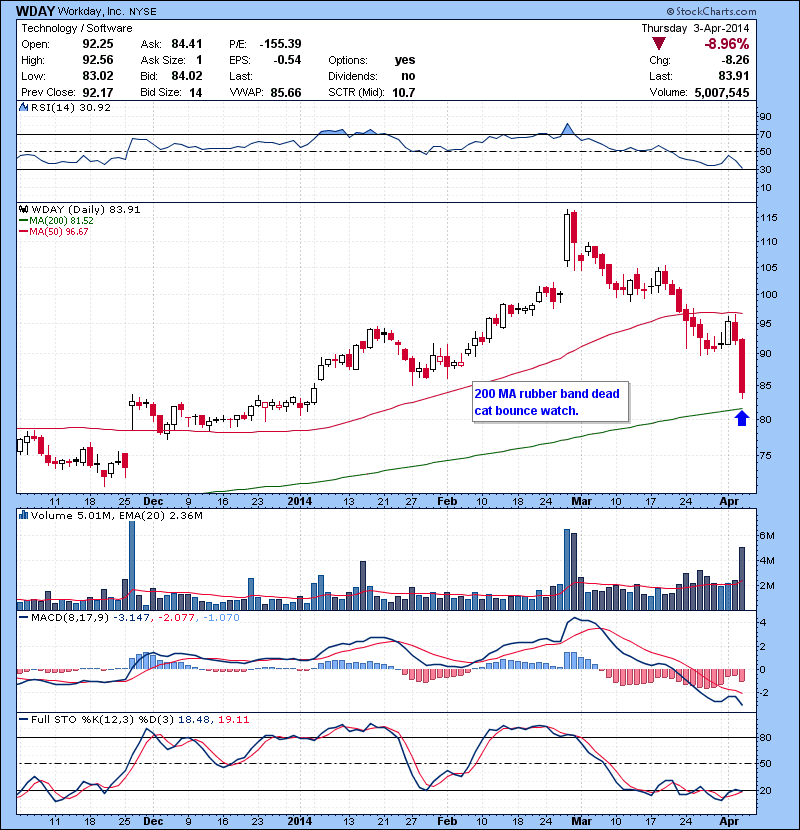
Task: Click the 'MACD(8,17,9)' panel label
Action: tap(71, 617)
